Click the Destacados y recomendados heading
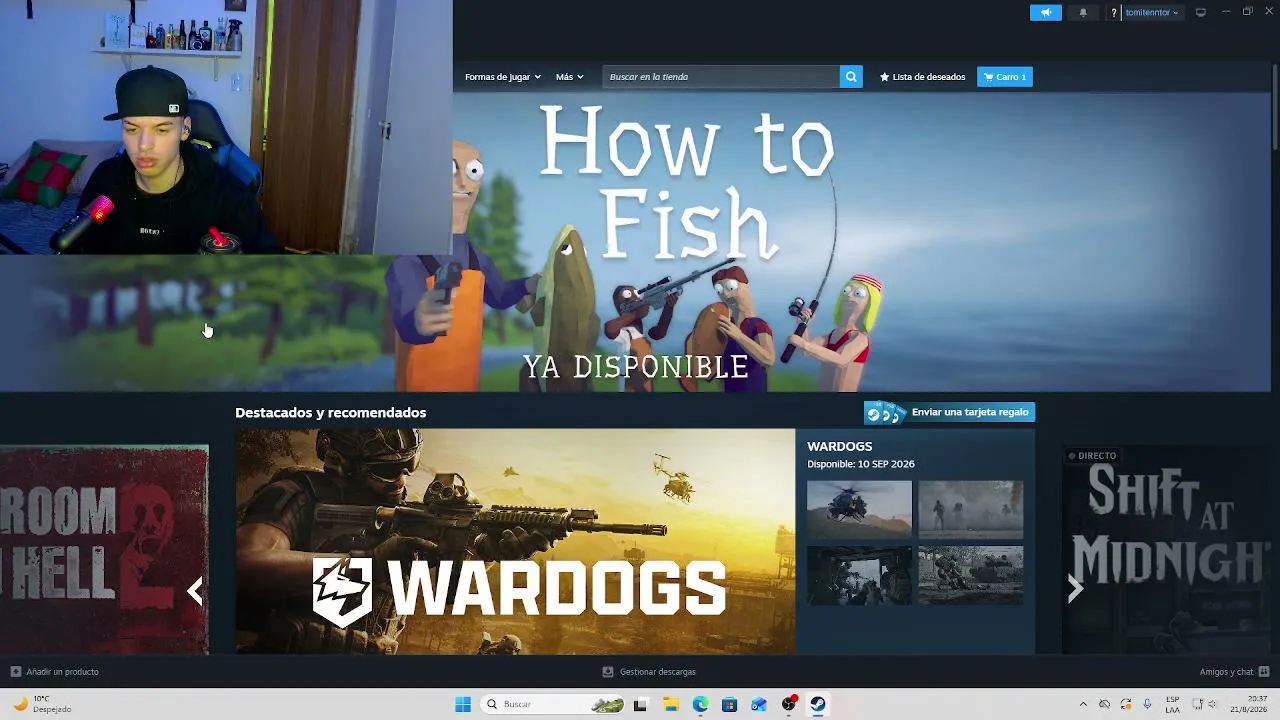The width and height of the screenshot is (1280, 720). [x=330, y=413]
